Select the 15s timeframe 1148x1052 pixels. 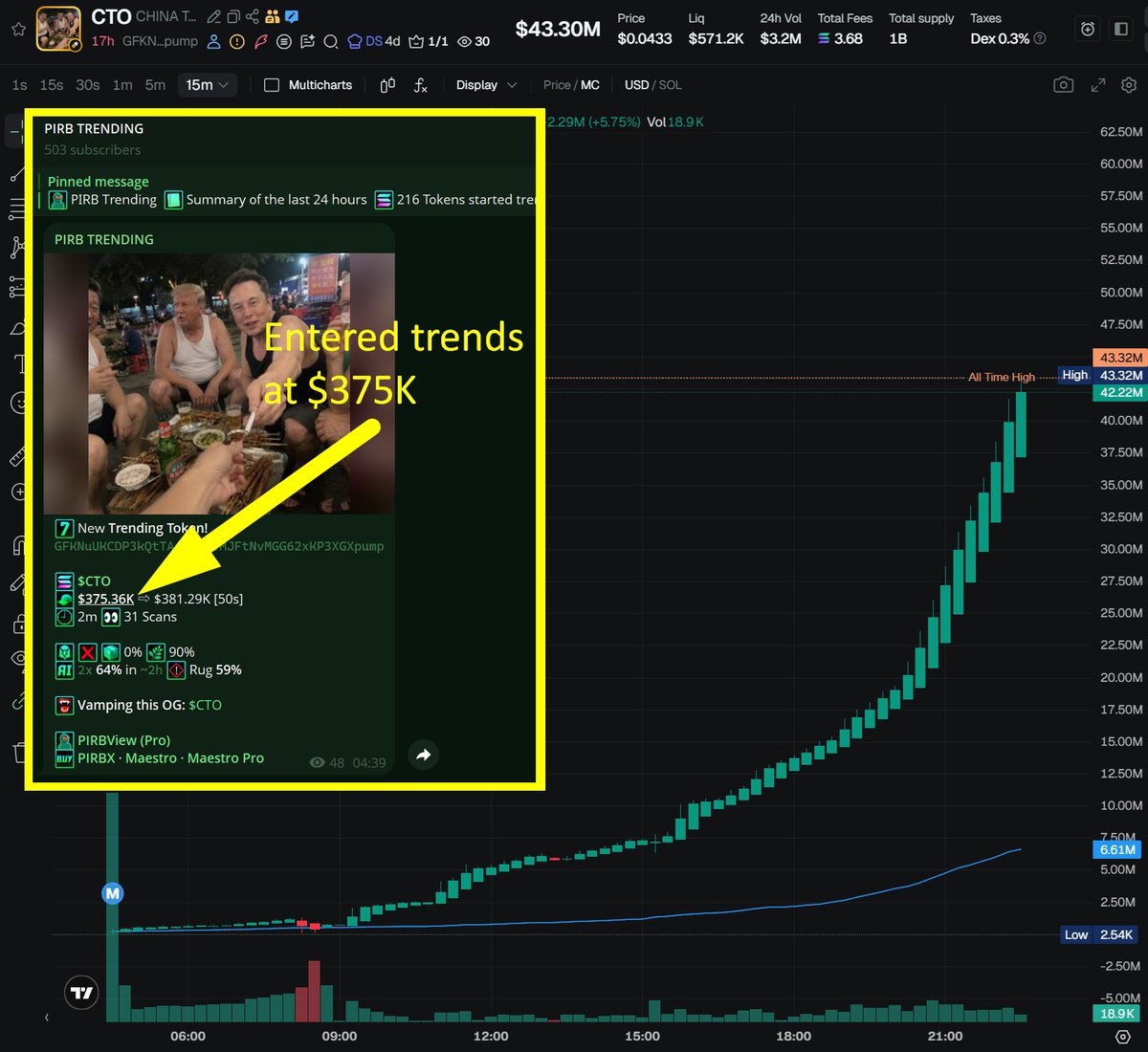tap(52, 85)
